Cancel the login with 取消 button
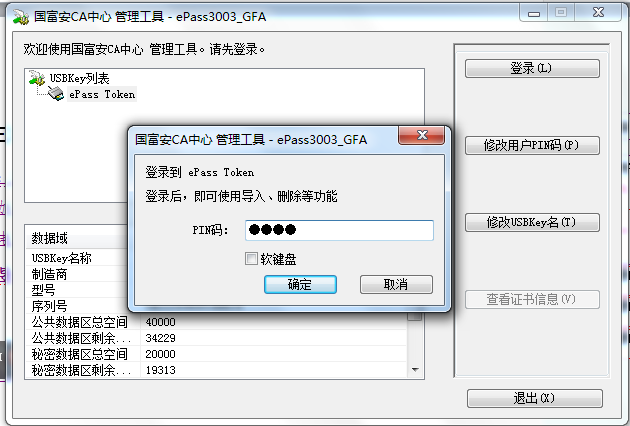The height and width of the screenshot is (426, 630). click(396, 285)
